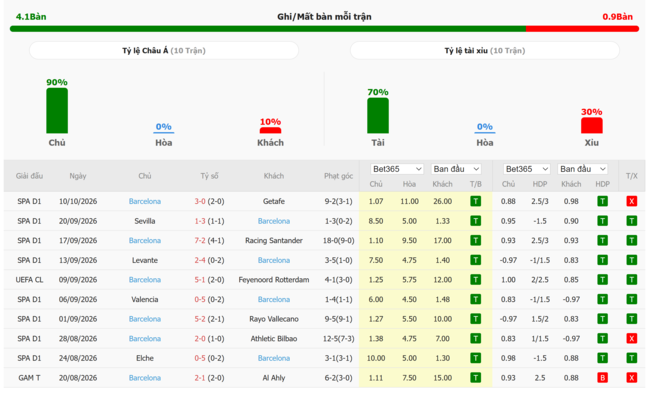Click the 4.1Bàn goals scored label
This screenshot has height=395, width=650.
point(31,17)
